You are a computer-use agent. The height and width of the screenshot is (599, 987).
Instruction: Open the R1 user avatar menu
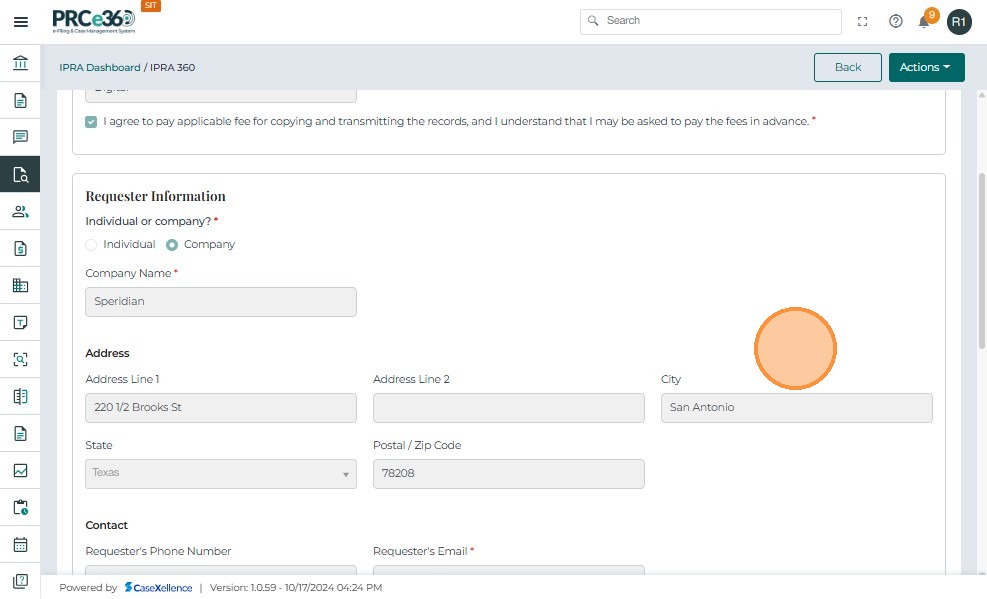(959, 21)
